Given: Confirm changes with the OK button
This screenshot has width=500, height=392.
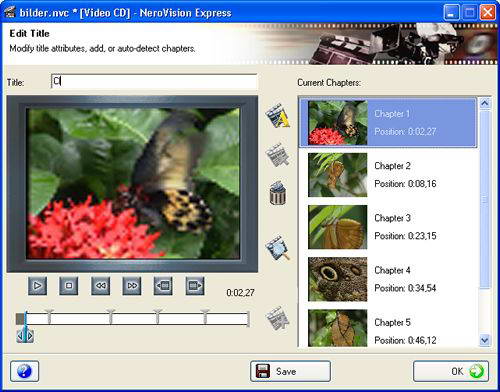Looking at the screenshot, I should tap(451, 371).
